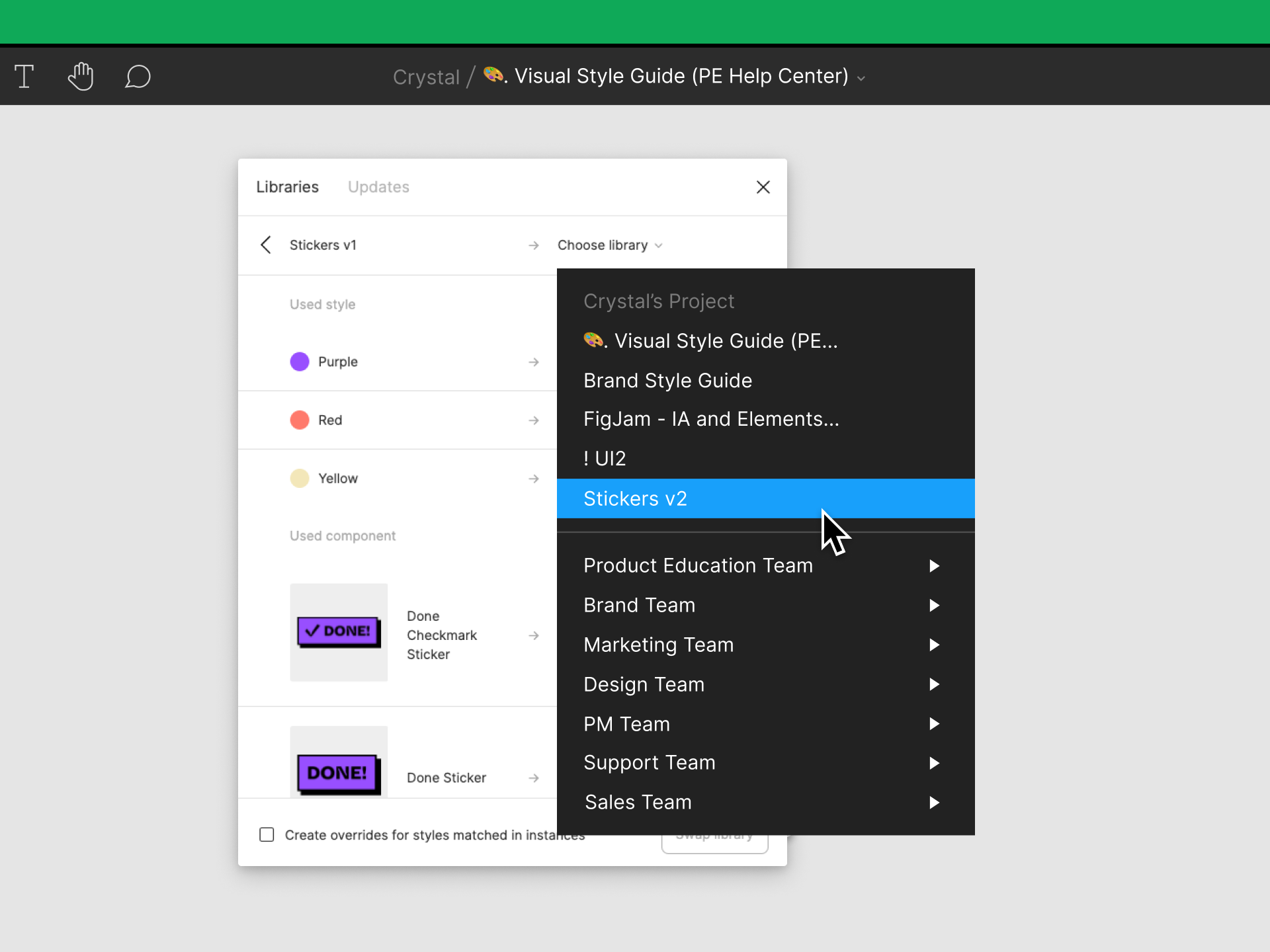Open the Visual Style Guide file name menu
This screenshot has height=952, width=1270.
pos(861,77)
